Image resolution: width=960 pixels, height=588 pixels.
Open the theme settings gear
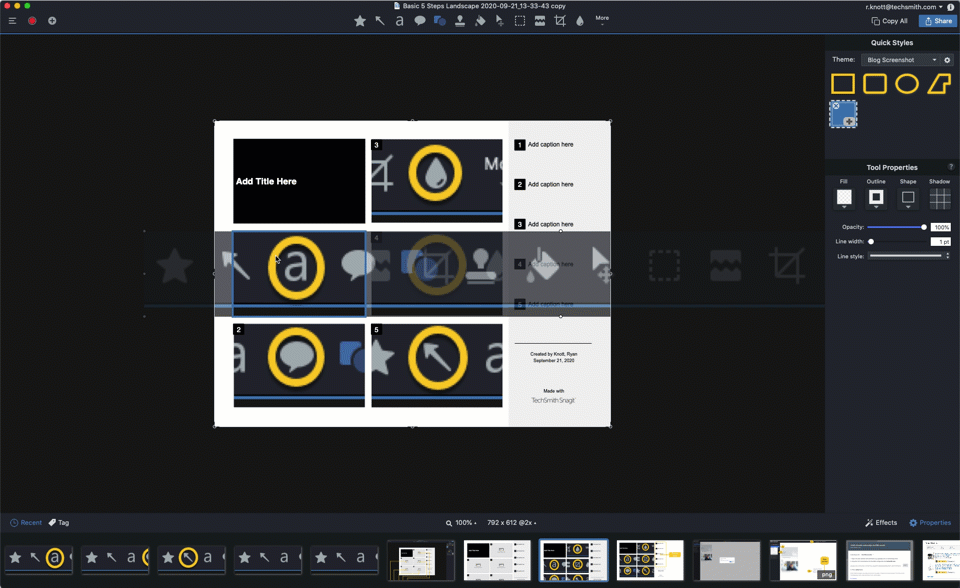coord(947,60)
